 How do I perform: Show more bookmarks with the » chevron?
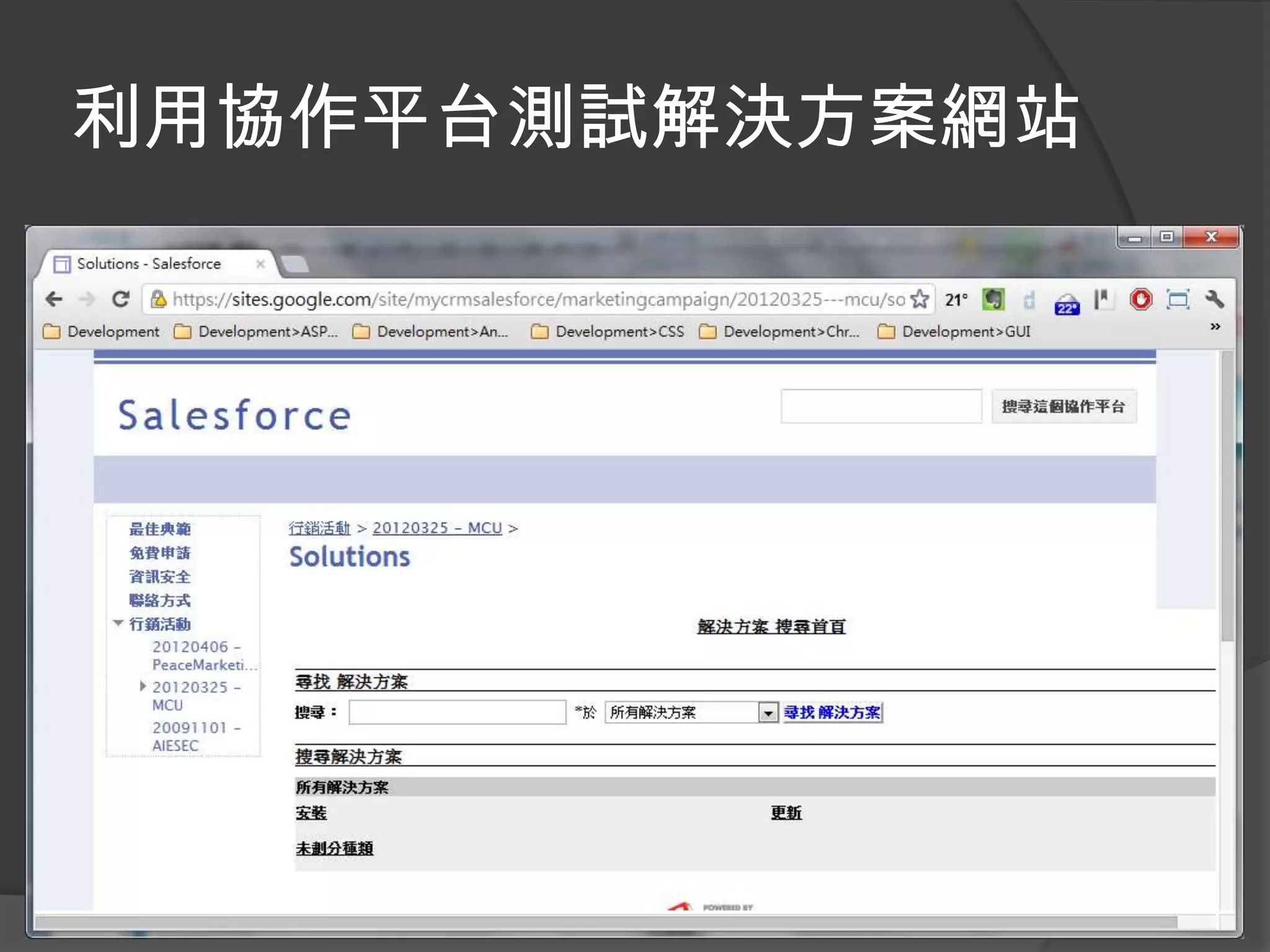[1215, 326]
